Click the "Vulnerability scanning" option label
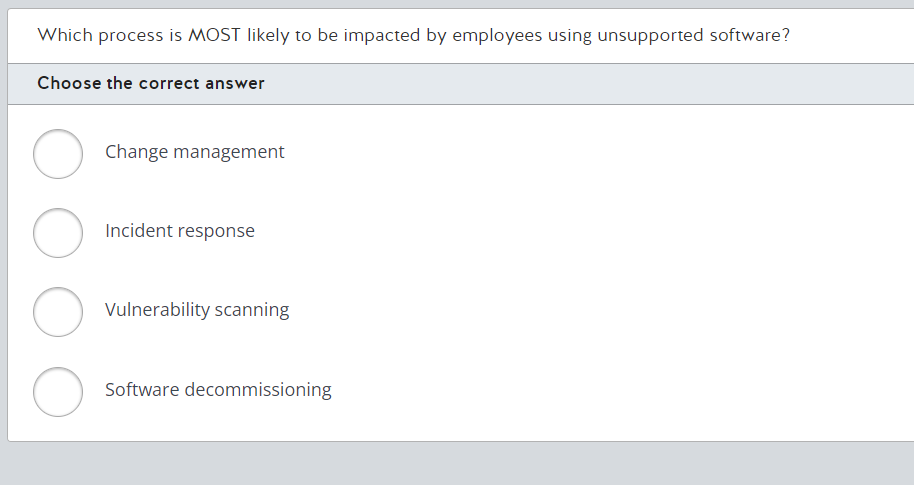The width and height of the screenshot is (914, 485). tap(197, 310)
